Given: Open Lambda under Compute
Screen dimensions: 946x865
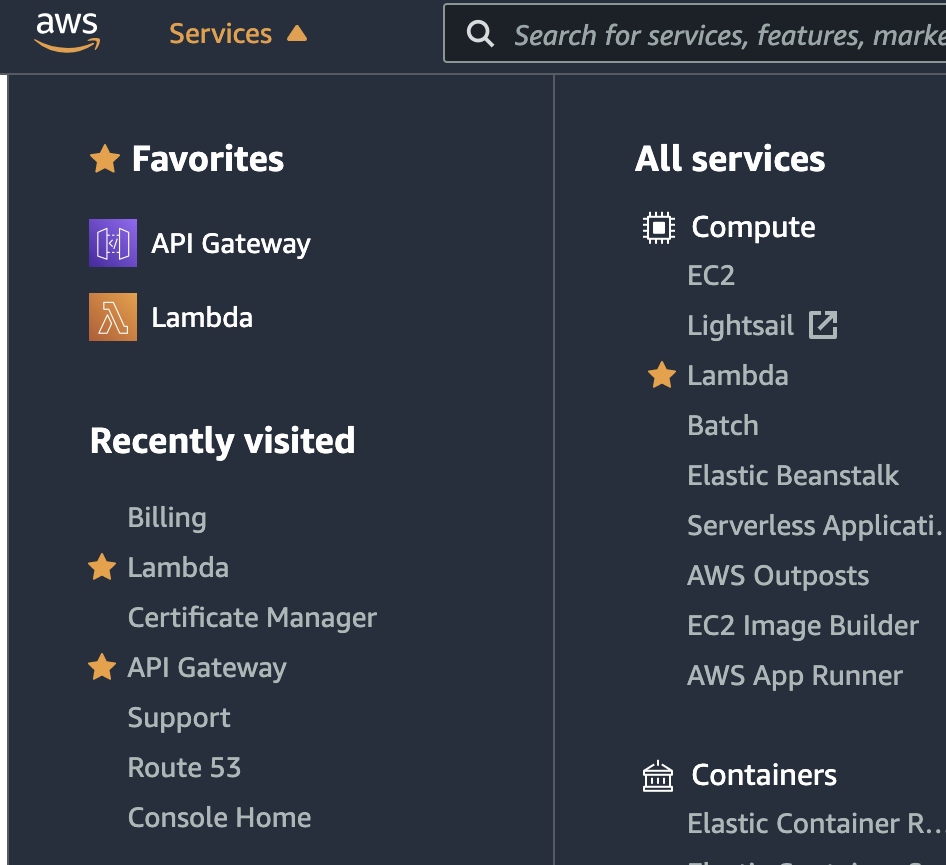Looking at the screenshot, I should tap(738, 376).
